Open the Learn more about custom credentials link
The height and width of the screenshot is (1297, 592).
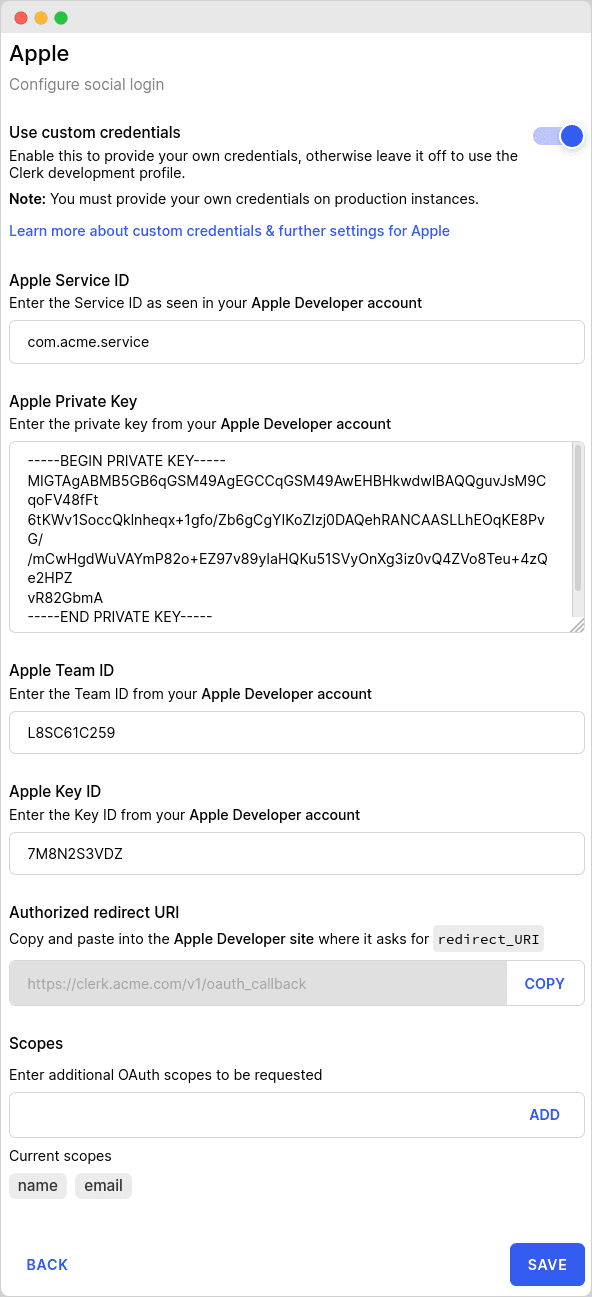[229, 231]
